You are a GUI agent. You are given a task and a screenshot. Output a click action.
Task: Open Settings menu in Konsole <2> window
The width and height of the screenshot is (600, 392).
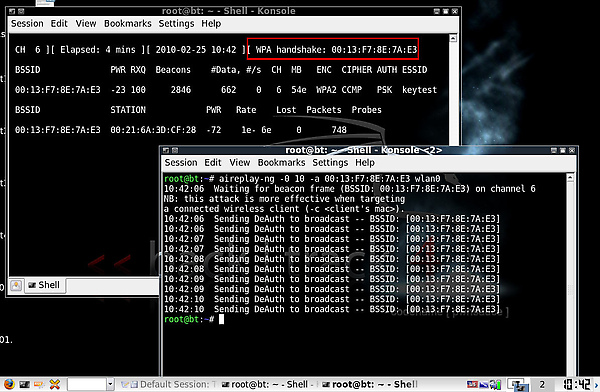click(x=330, y=163)
